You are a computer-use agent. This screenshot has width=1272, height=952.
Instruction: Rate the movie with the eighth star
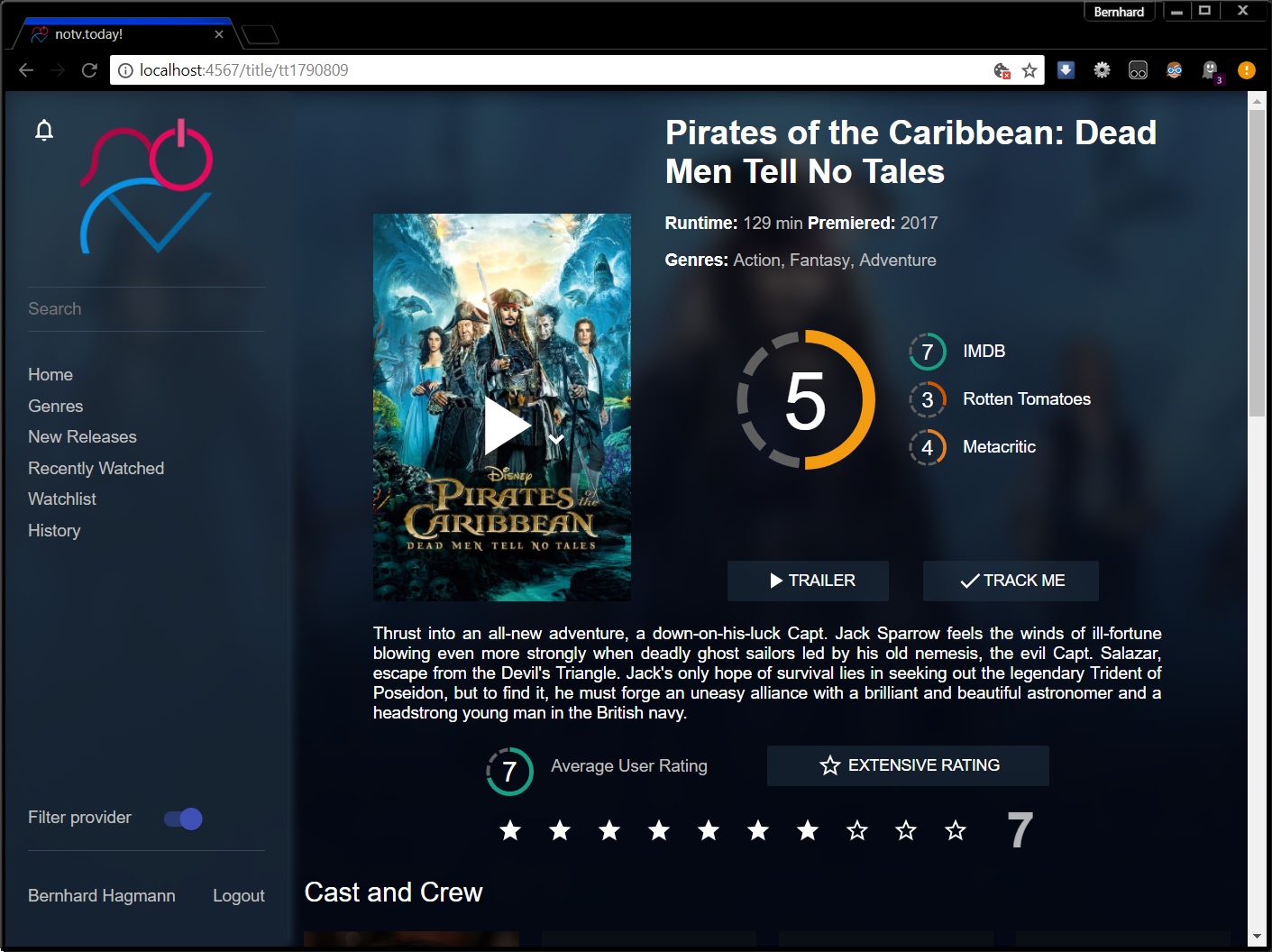click(x=857, y=830)
